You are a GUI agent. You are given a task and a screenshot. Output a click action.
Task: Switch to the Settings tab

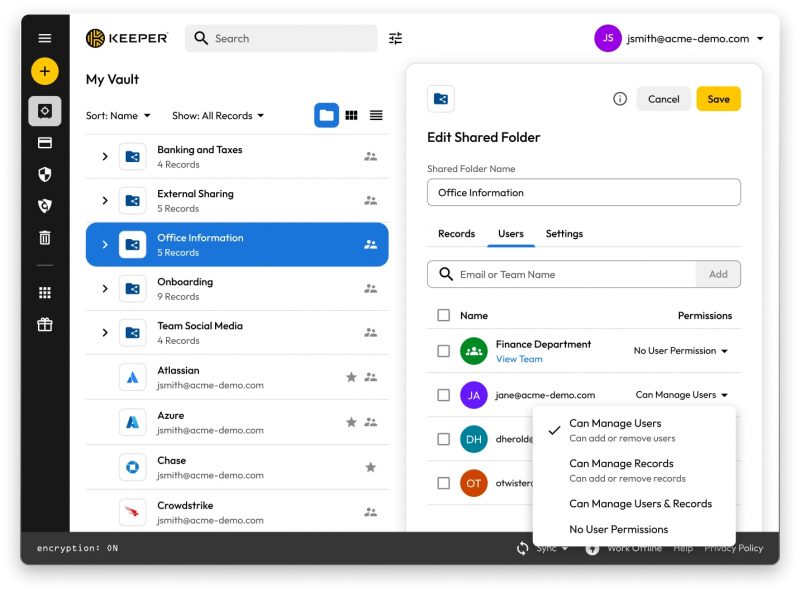(564, 234)
